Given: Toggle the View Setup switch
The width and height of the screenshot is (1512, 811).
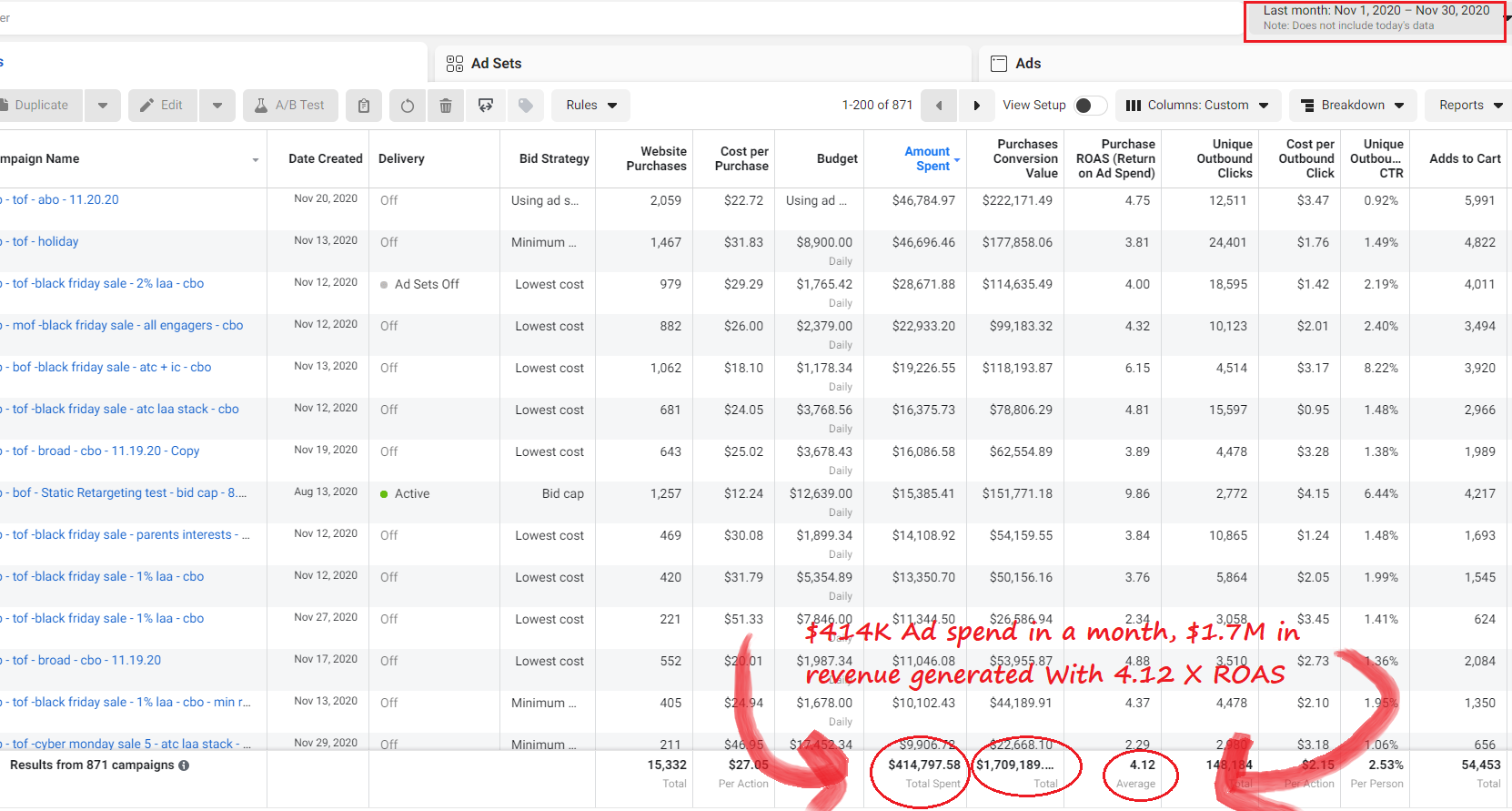Looking at the screenshot, I should (x=1090, y=106).
